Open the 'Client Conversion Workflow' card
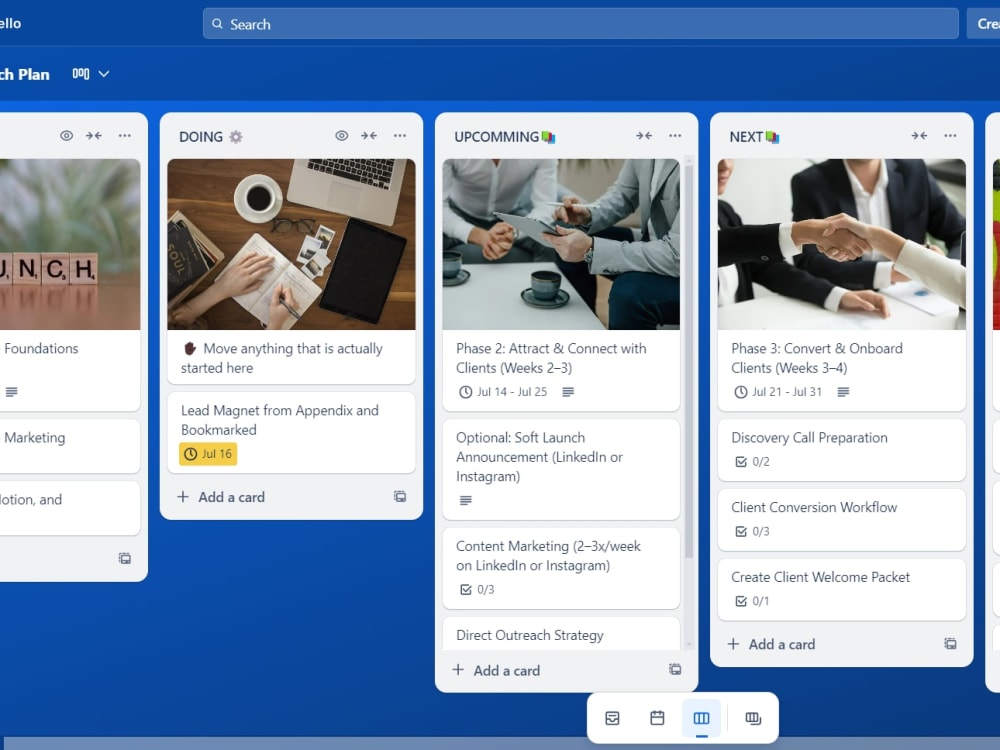 tap(842, 519)
